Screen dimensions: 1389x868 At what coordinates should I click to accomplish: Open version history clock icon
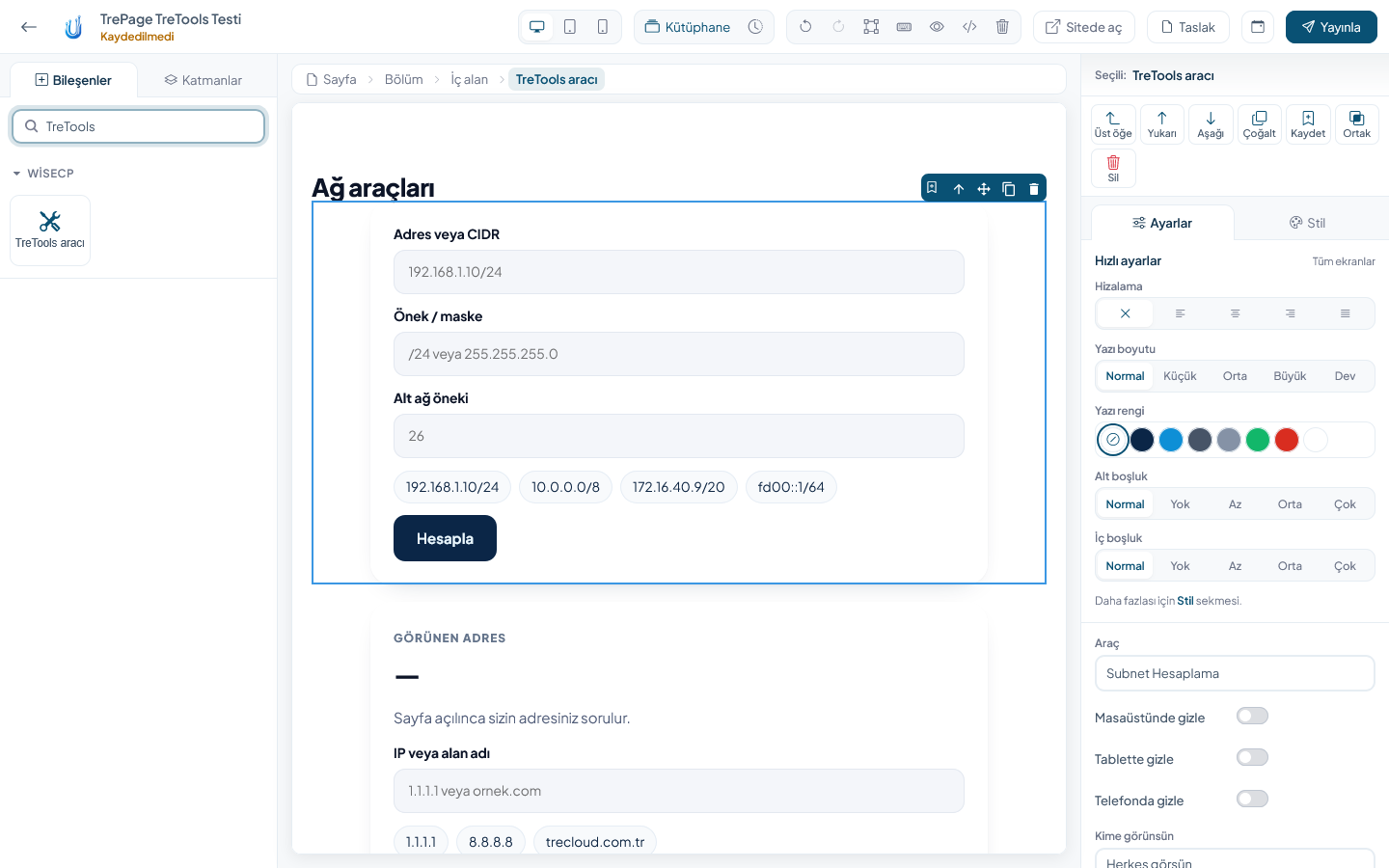pos(755,27)
